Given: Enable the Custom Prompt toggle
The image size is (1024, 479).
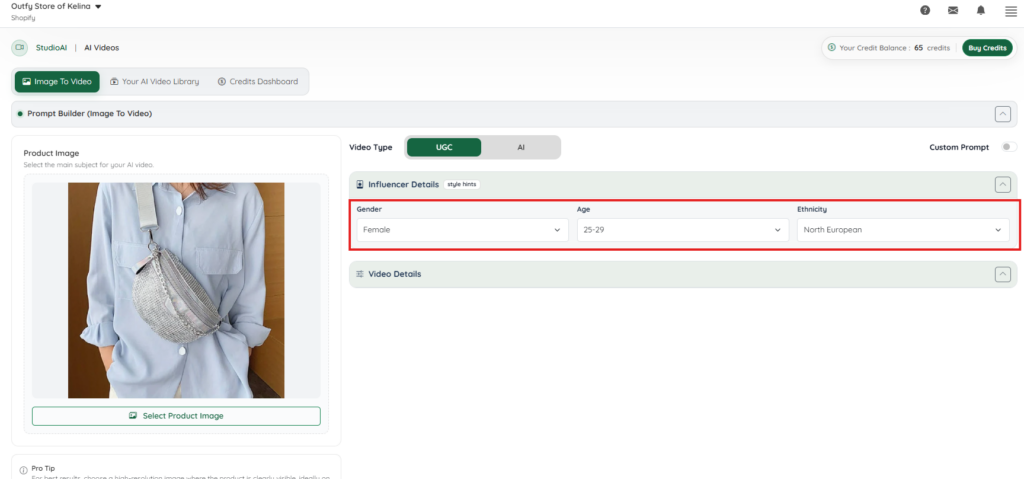Looking at the screenshot, I should tap(1008, 147).
